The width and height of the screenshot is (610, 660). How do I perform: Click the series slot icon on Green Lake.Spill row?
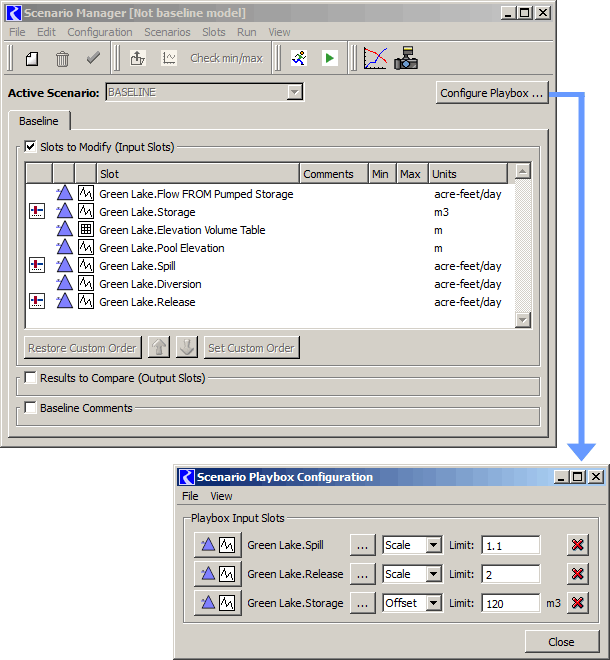(x=86, y=265)
